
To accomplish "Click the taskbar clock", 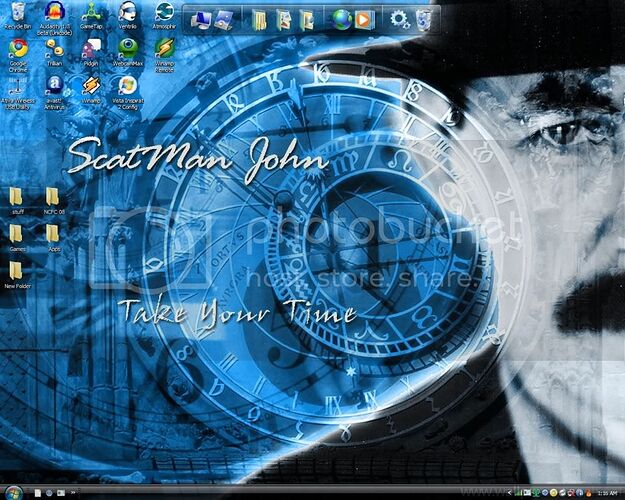I will 606,493.
